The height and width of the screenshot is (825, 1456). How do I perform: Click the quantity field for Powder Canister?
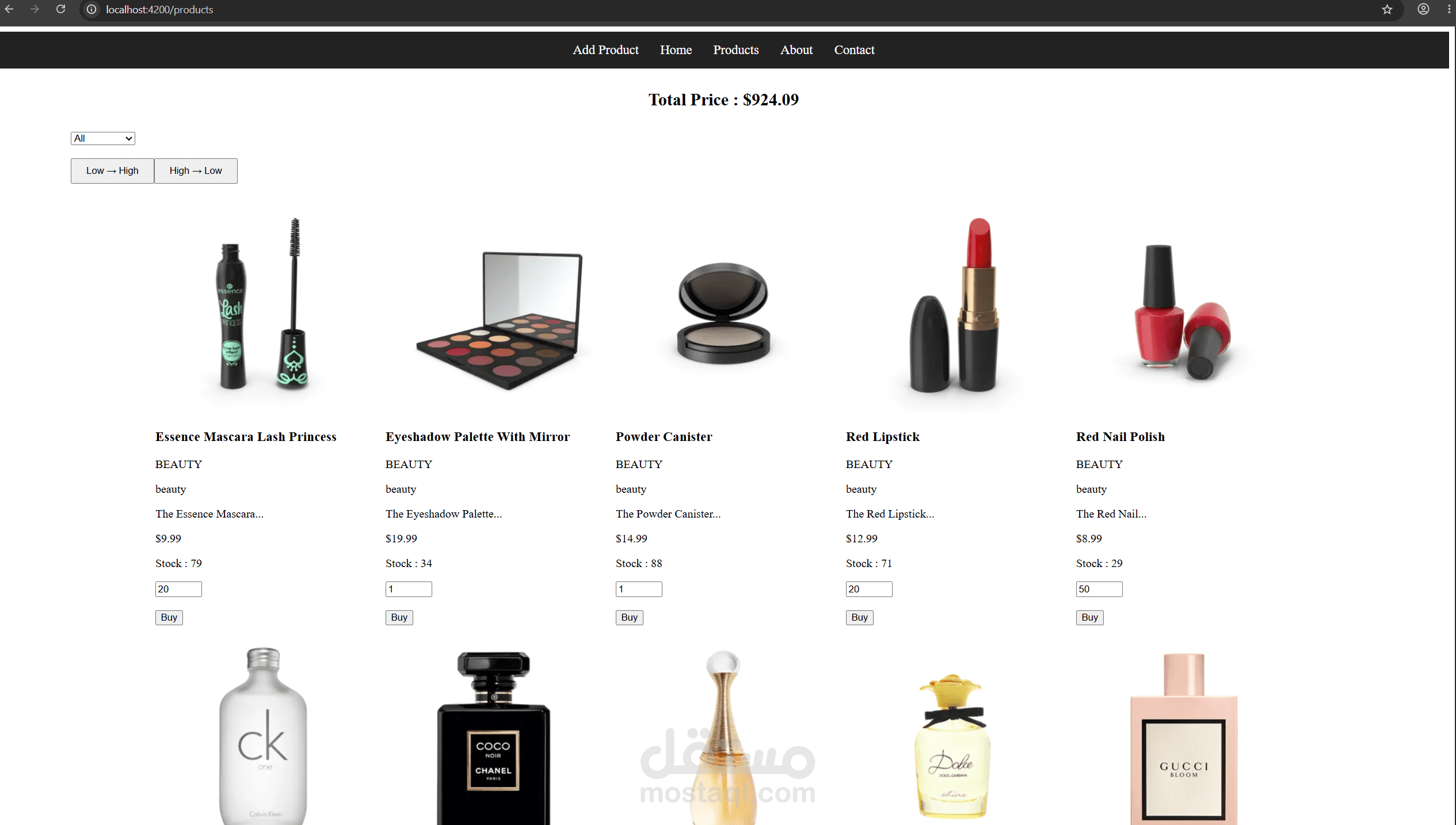click(x=639, y=589)
